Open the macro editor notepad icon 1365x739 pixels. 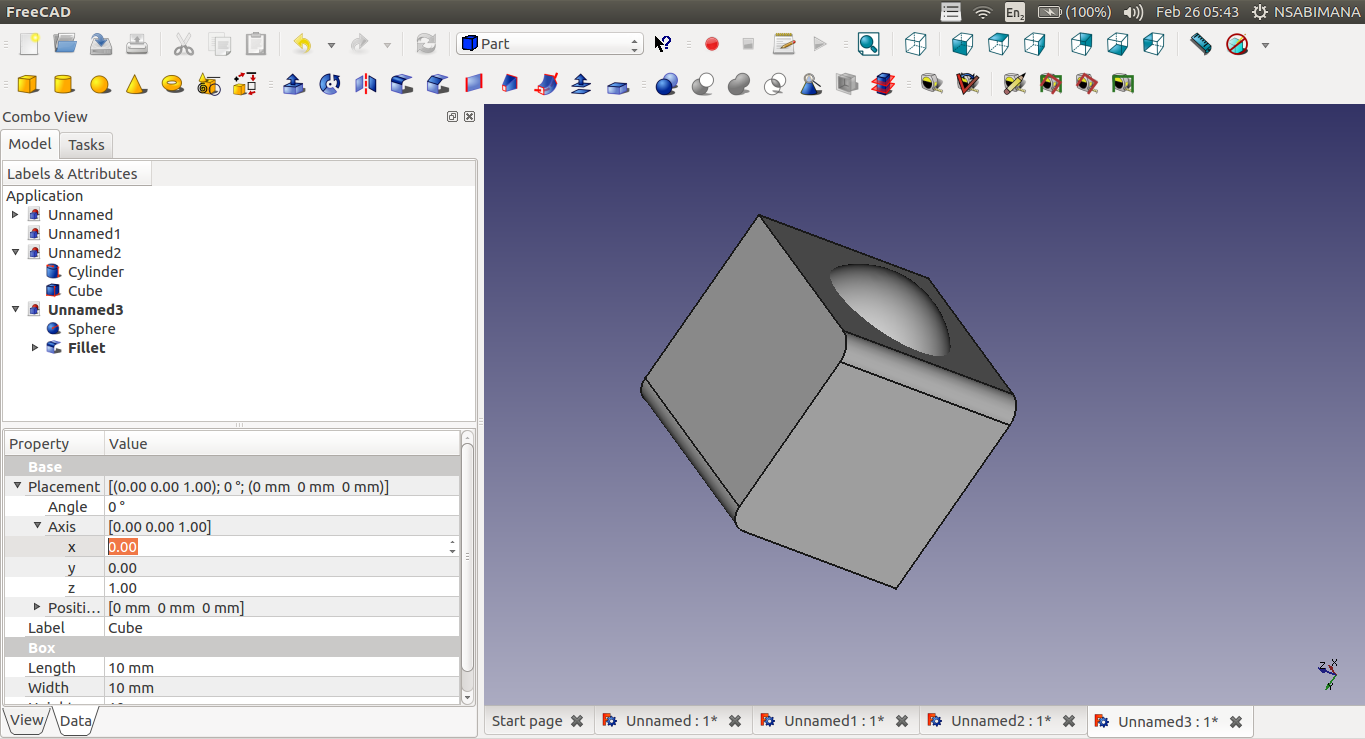tap(784, 44)
